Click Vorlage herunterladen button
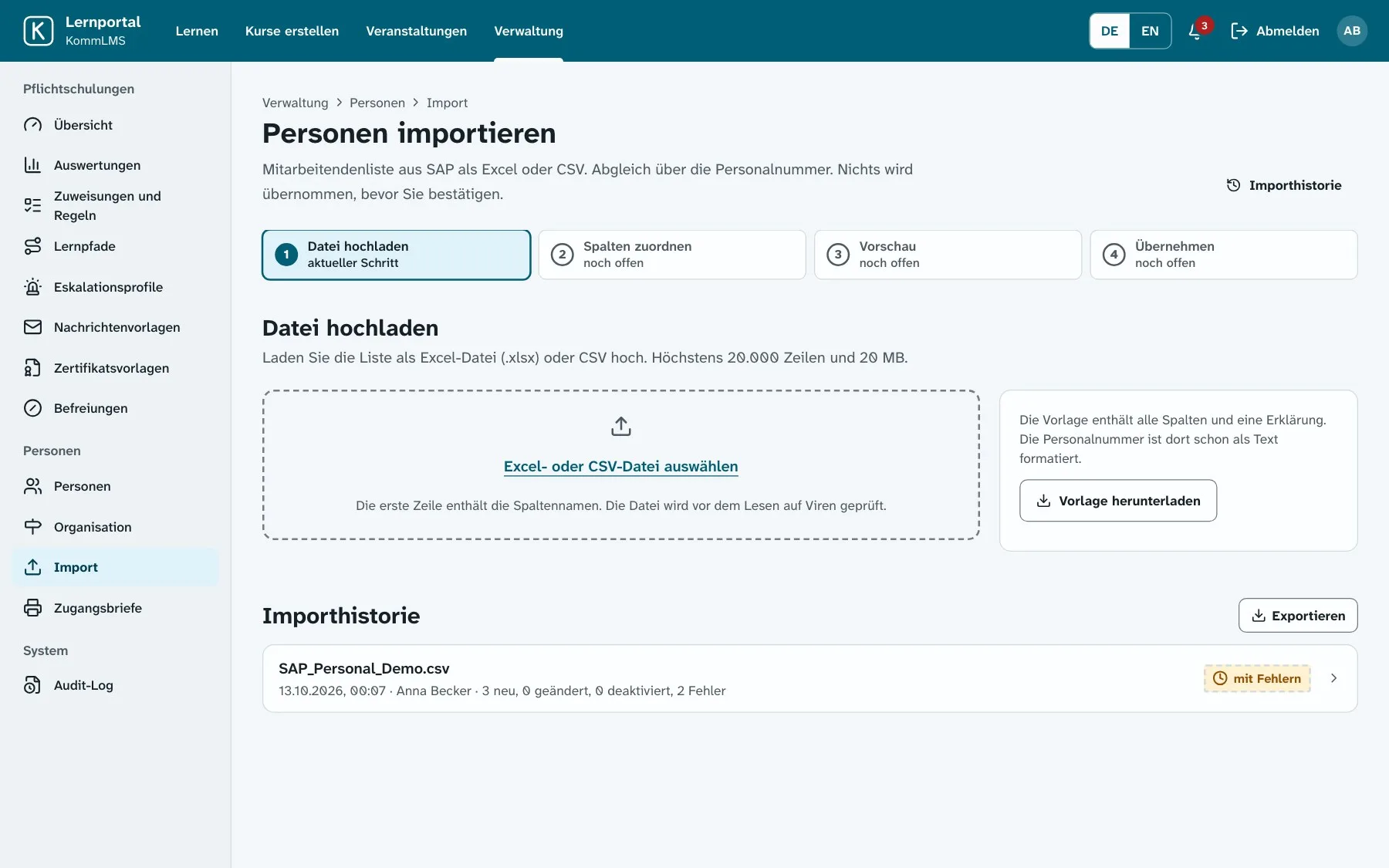Screen dimensions: 1389x868 [x=1118, y=501]
